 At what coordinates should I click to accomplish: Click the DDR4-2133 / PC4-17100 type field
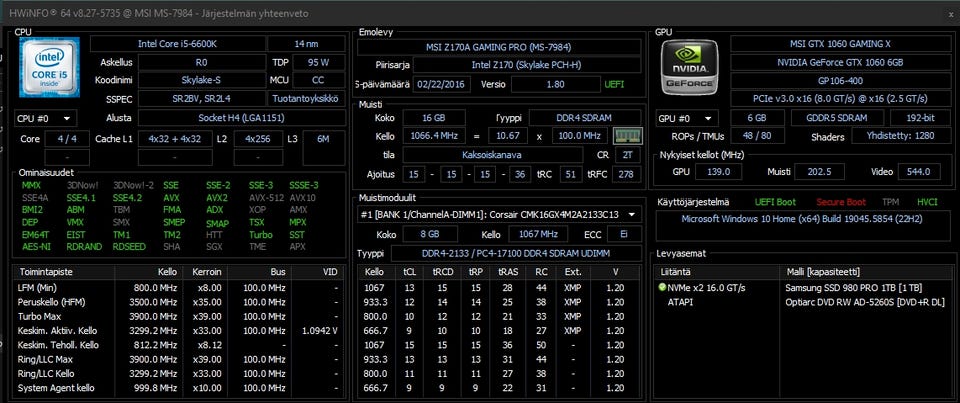(516, 253)
